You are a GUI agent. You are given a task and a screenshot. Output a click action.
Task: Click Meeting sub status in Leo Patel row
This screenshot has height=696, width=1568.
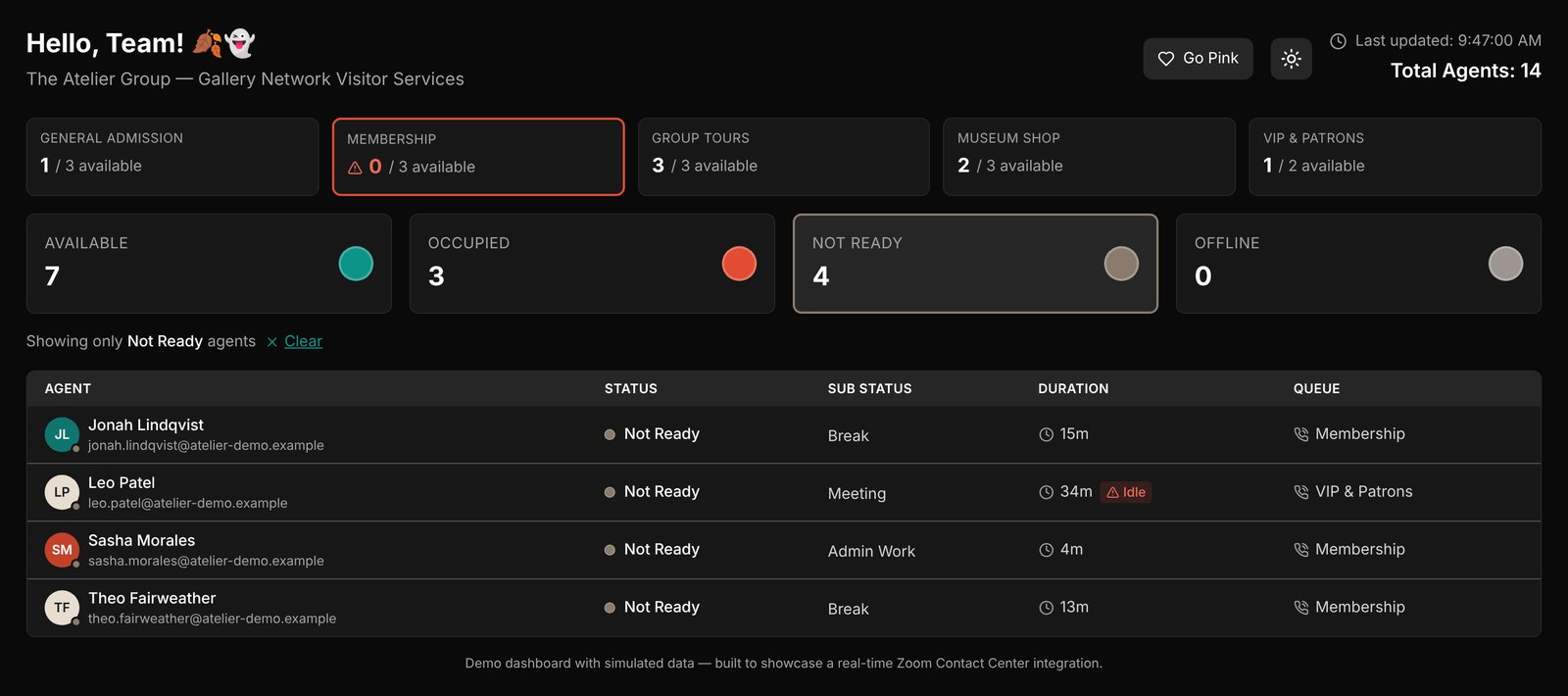coord(857,494)
